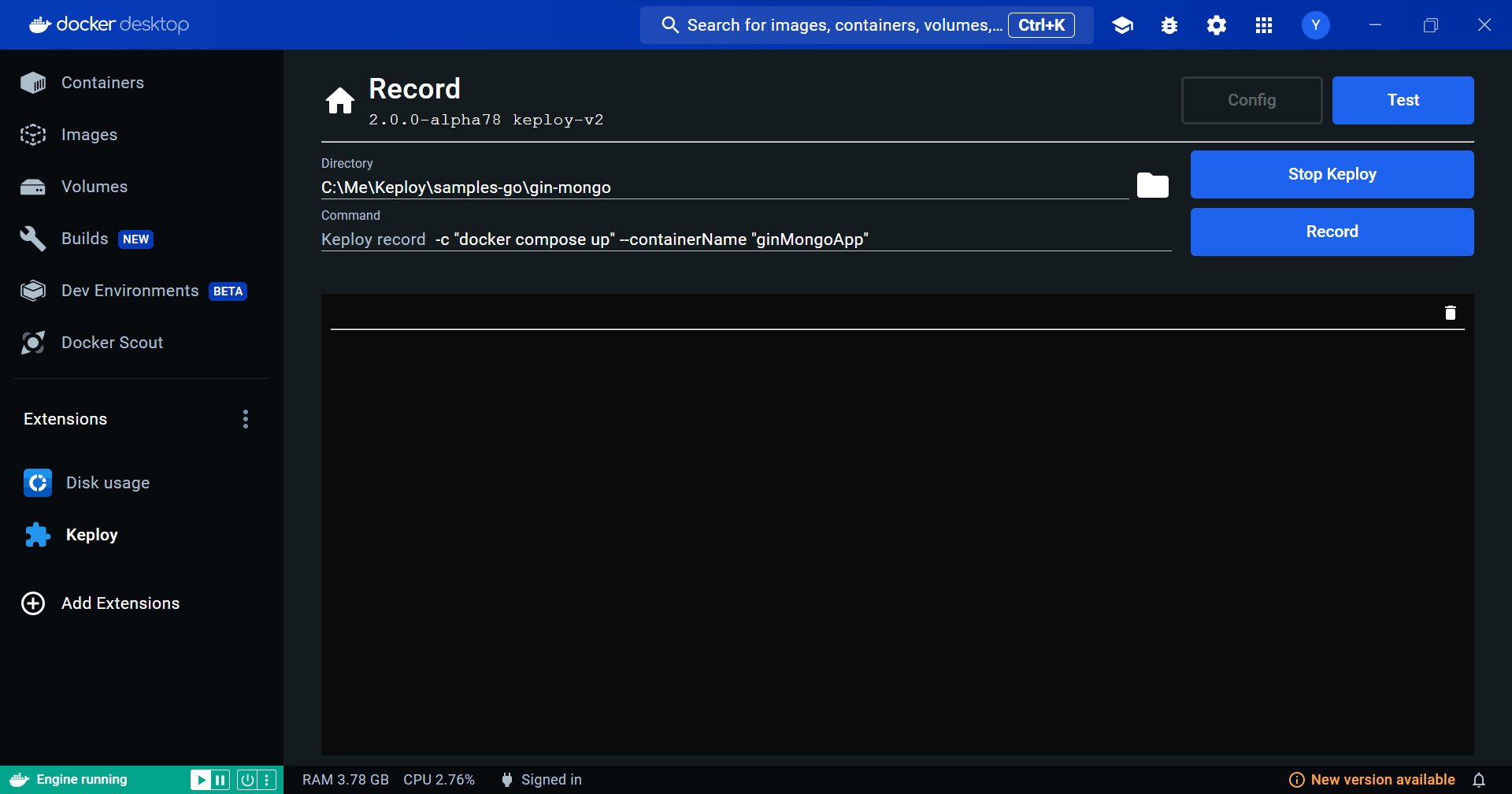Click the Signed in plug icon
This screenshot has height=794, width=1512.
(x=507, y=780)
